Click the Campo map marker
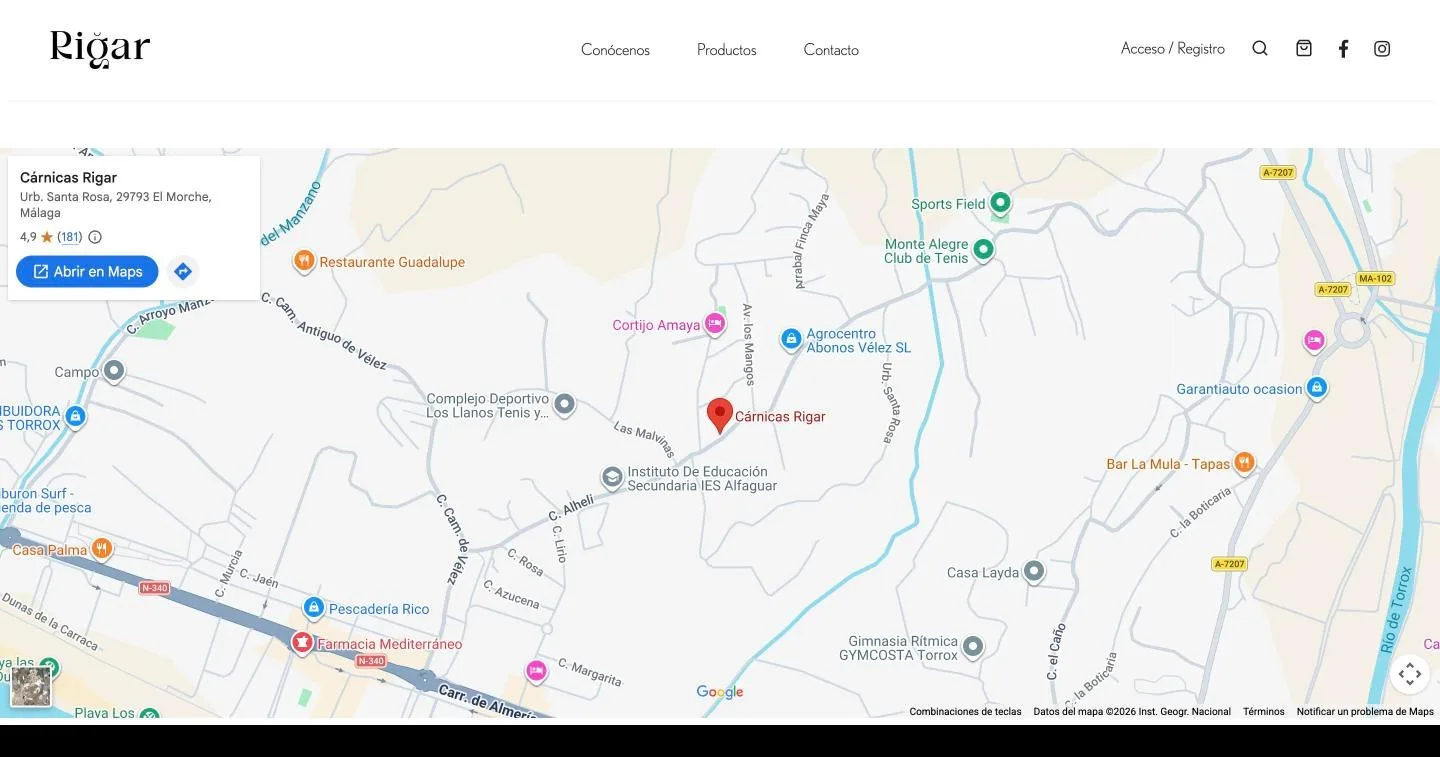1440x757 pixels. click(x=114, y=371)
